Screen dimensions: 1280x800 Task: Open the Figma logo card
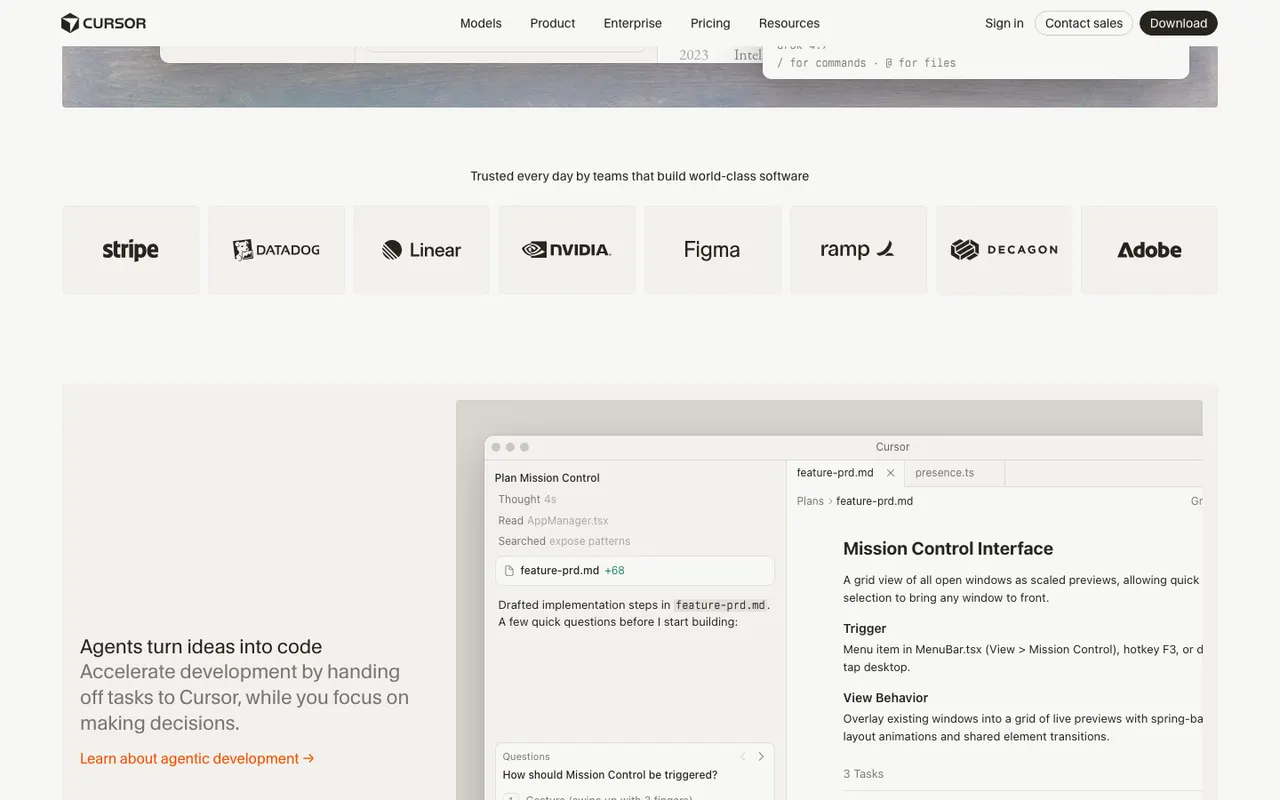click(712, 250)
